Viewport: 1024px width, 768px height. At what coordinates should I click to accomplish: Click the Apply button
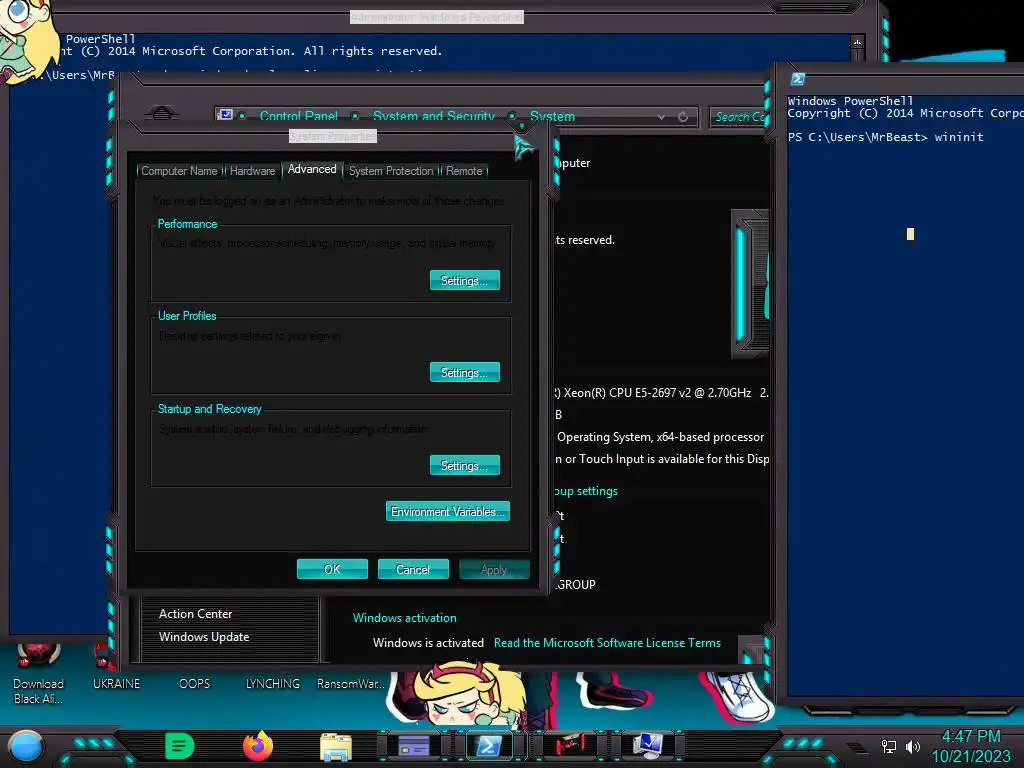click(494, 569)
